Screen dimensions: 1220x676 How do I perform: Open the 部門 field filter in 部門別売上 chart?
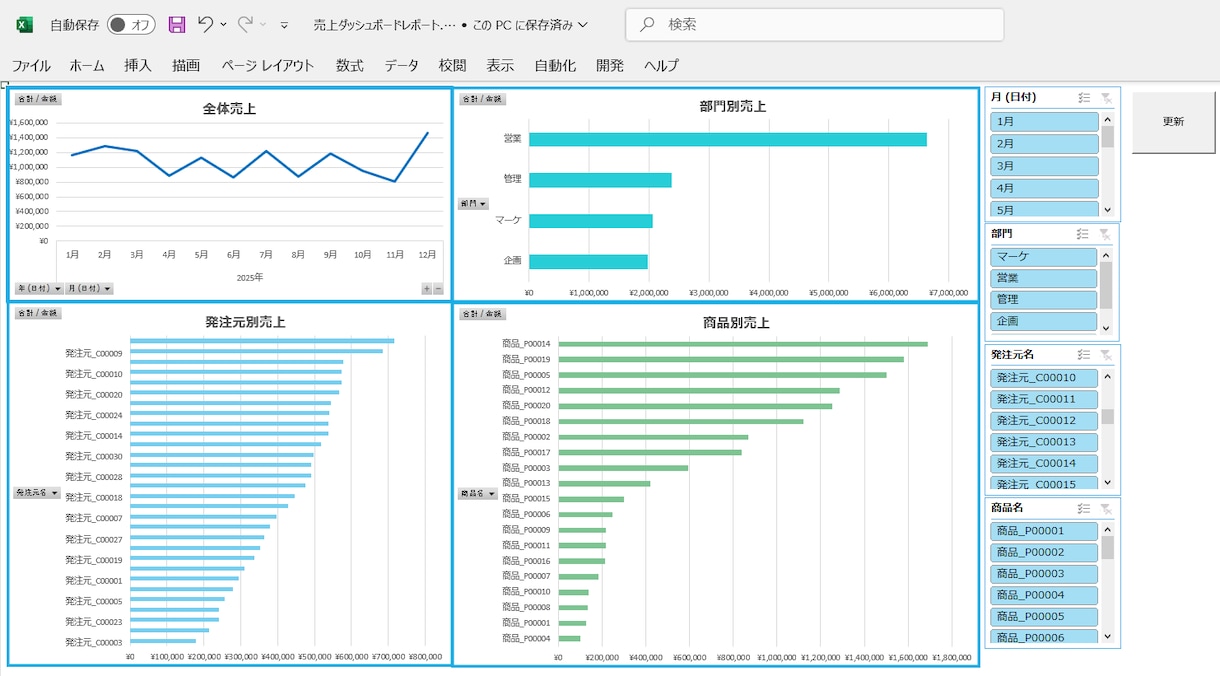[474, 204]
